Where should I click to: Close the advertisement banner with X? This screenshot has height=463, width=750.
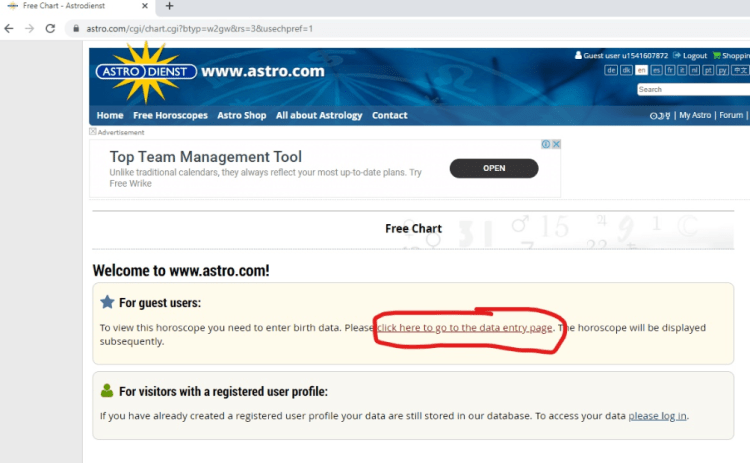point(556,144)
